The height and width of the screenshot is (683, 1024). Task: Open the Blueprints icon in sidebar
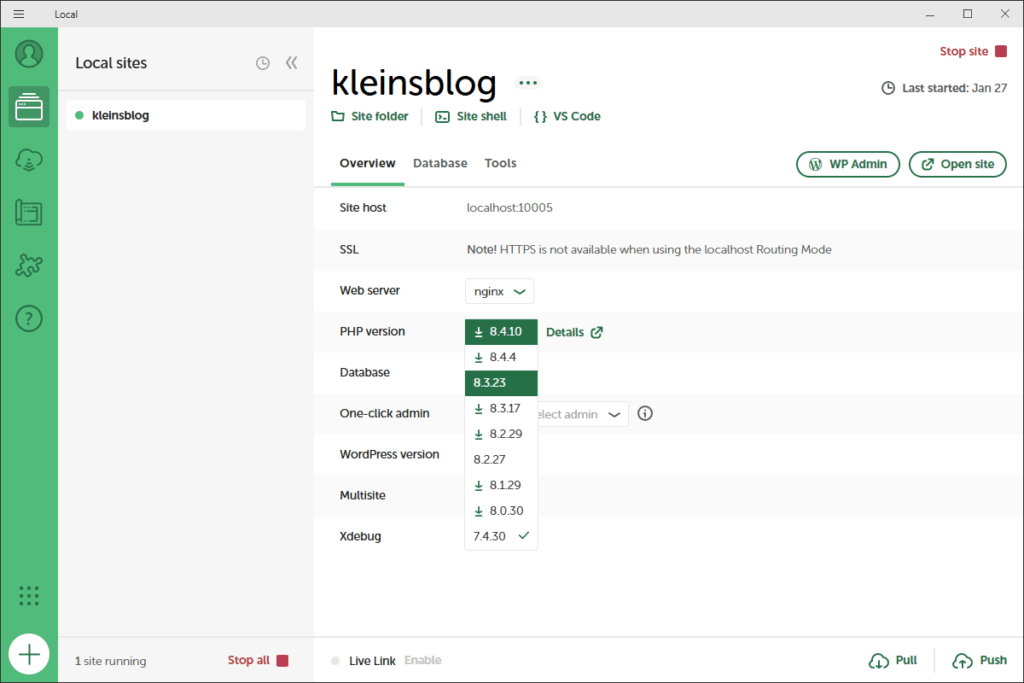[x=29, y=213]
